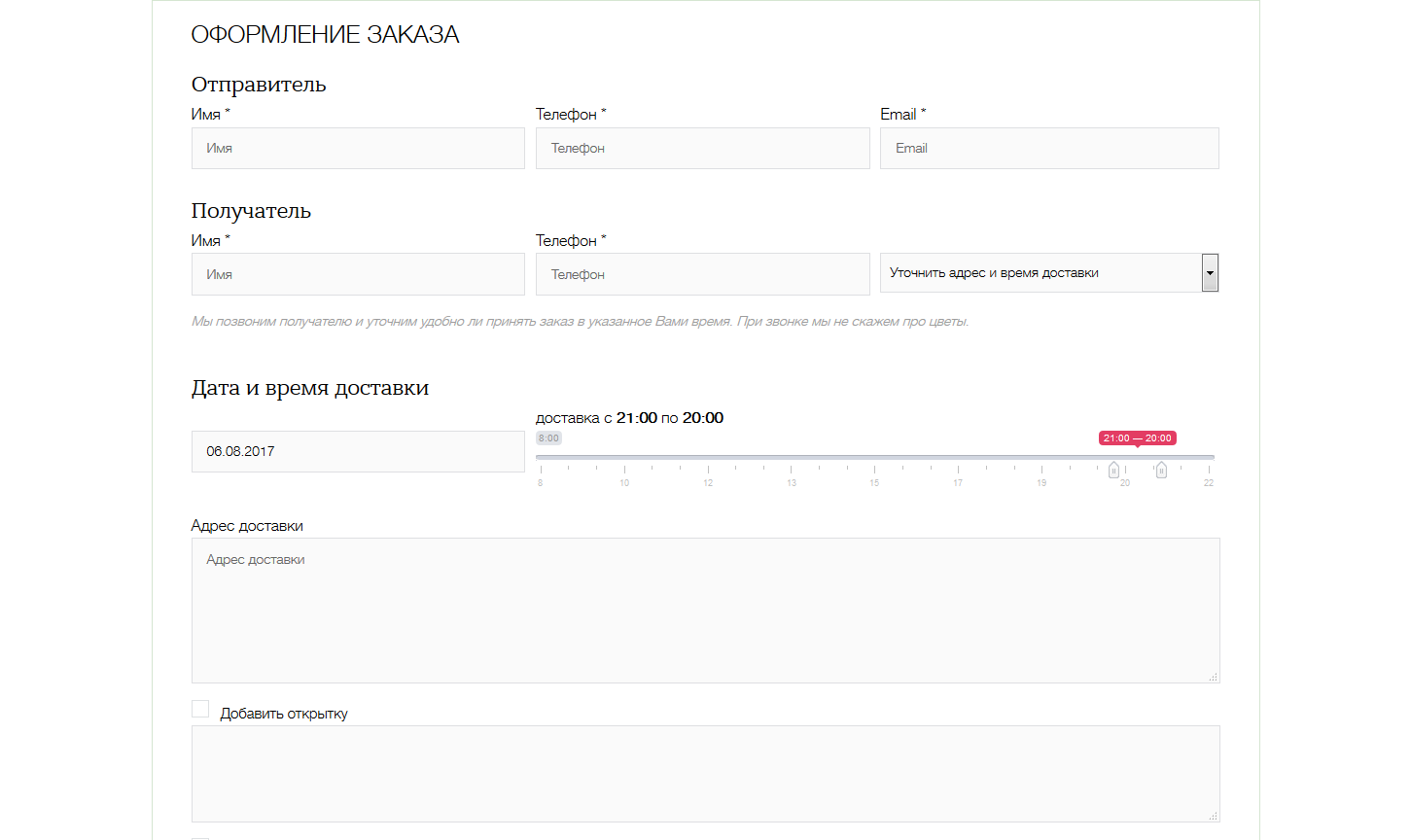Click the sender's Имя input field
This screenshot has height=840, width=1411.
(358, 149)
